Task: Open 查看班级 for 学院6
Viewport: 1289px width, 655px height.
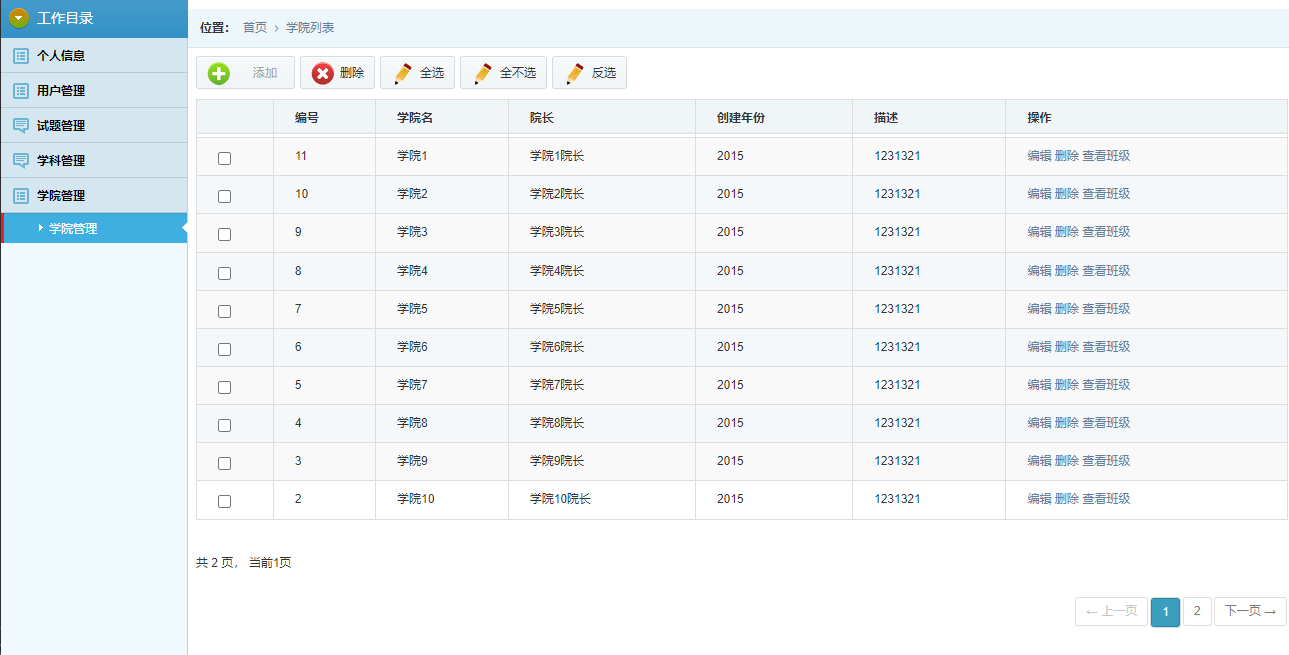Action: (x=1106, y=347)
